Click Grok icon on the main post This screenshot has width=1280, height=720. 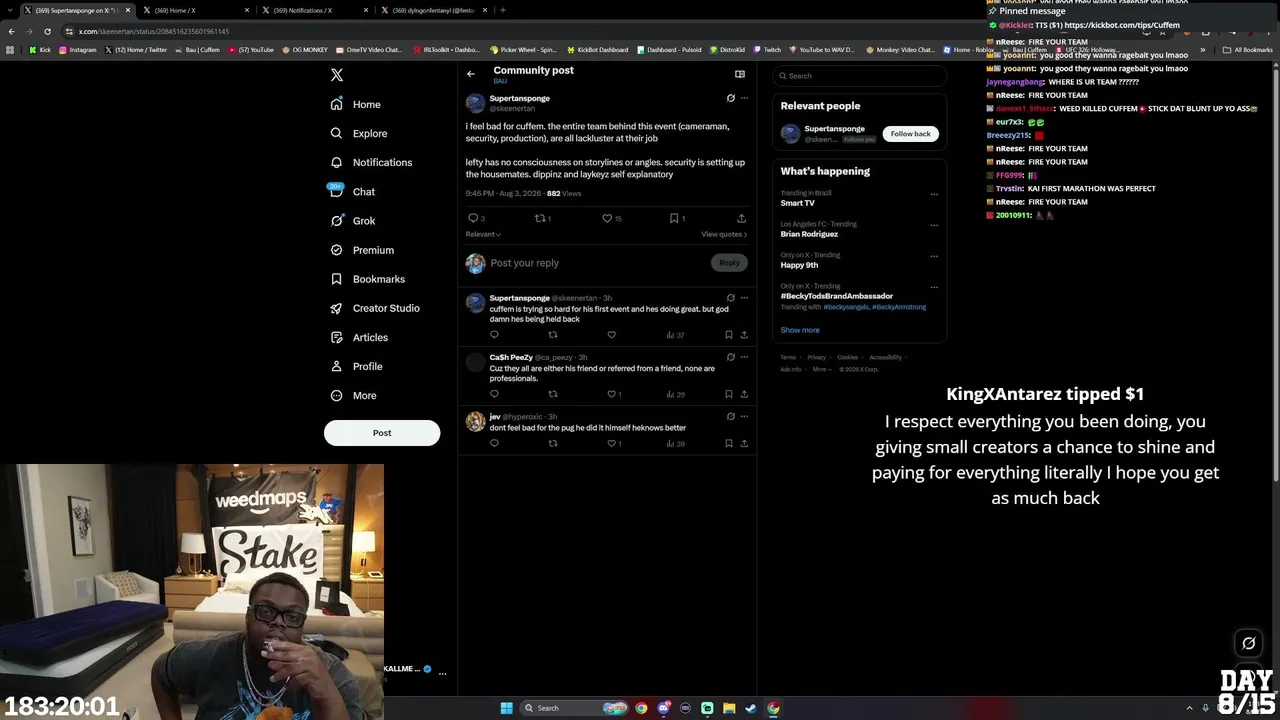pos(730,98)
